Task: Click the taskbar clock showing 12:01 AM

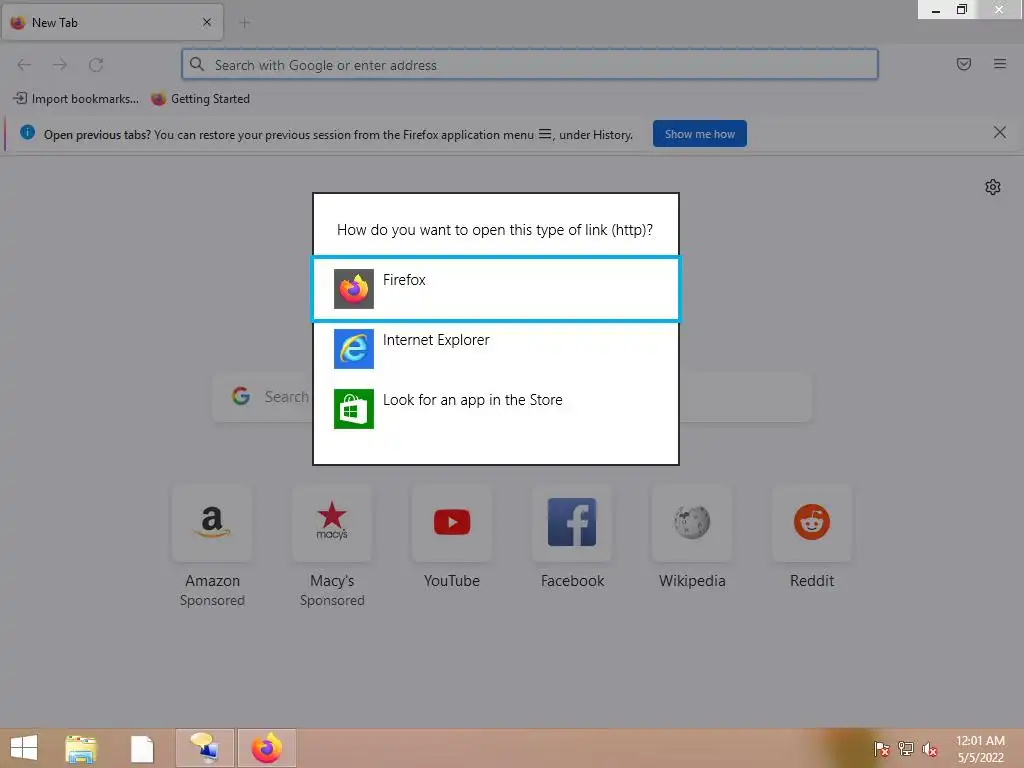Action: point(980,748)
